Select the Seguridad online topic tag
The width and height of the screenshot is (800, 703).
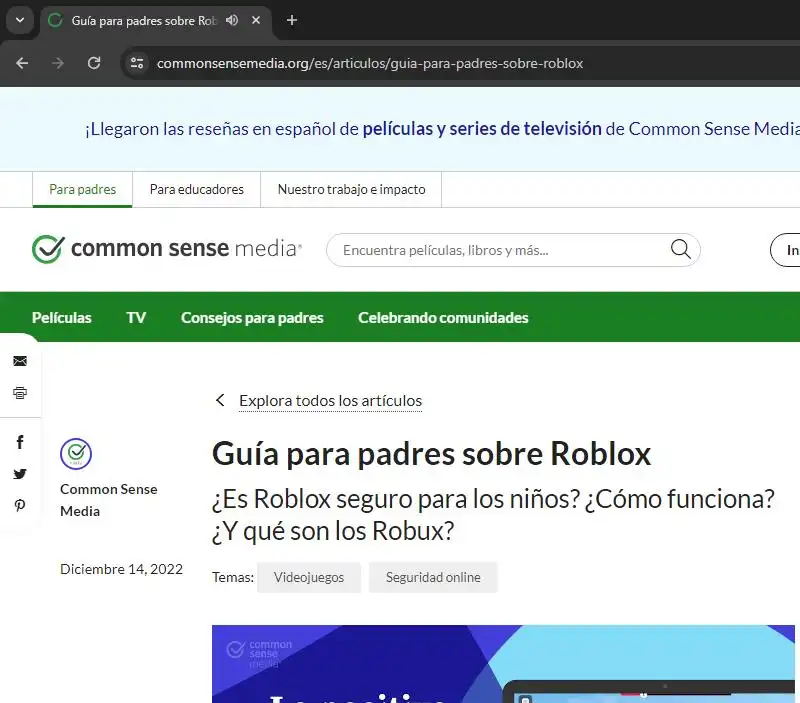pos(433,577)
